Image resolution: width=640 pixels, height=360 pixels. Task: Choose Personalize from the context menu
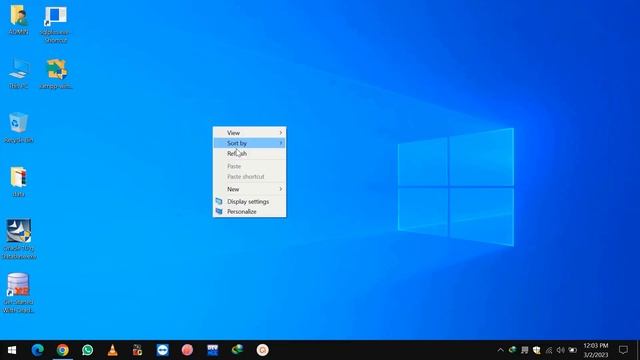click(249, 211)
